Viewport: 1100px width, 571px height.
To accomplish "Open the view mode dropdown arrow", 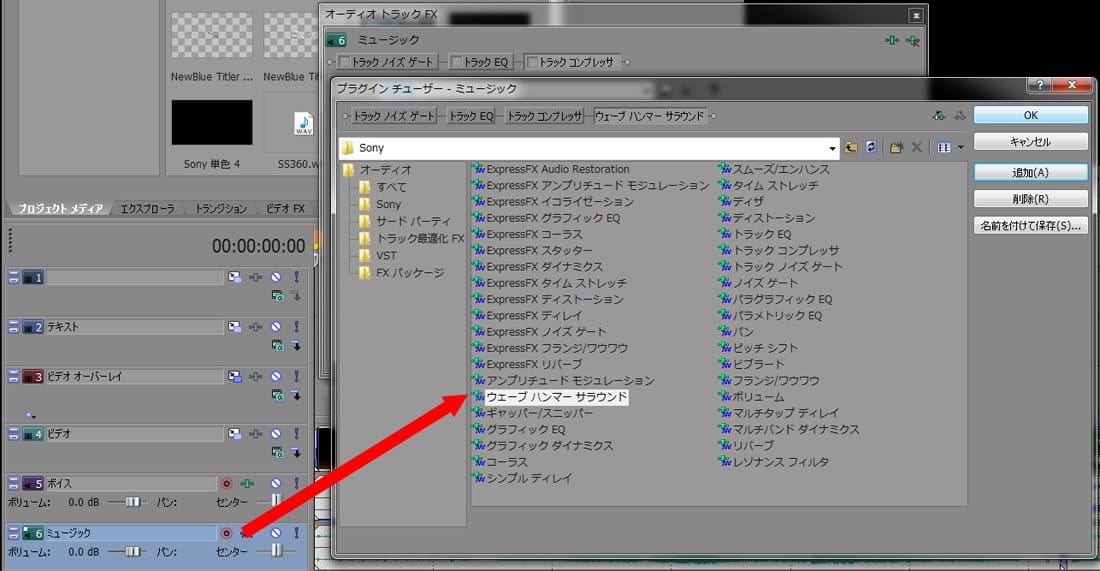I will 961,147.
